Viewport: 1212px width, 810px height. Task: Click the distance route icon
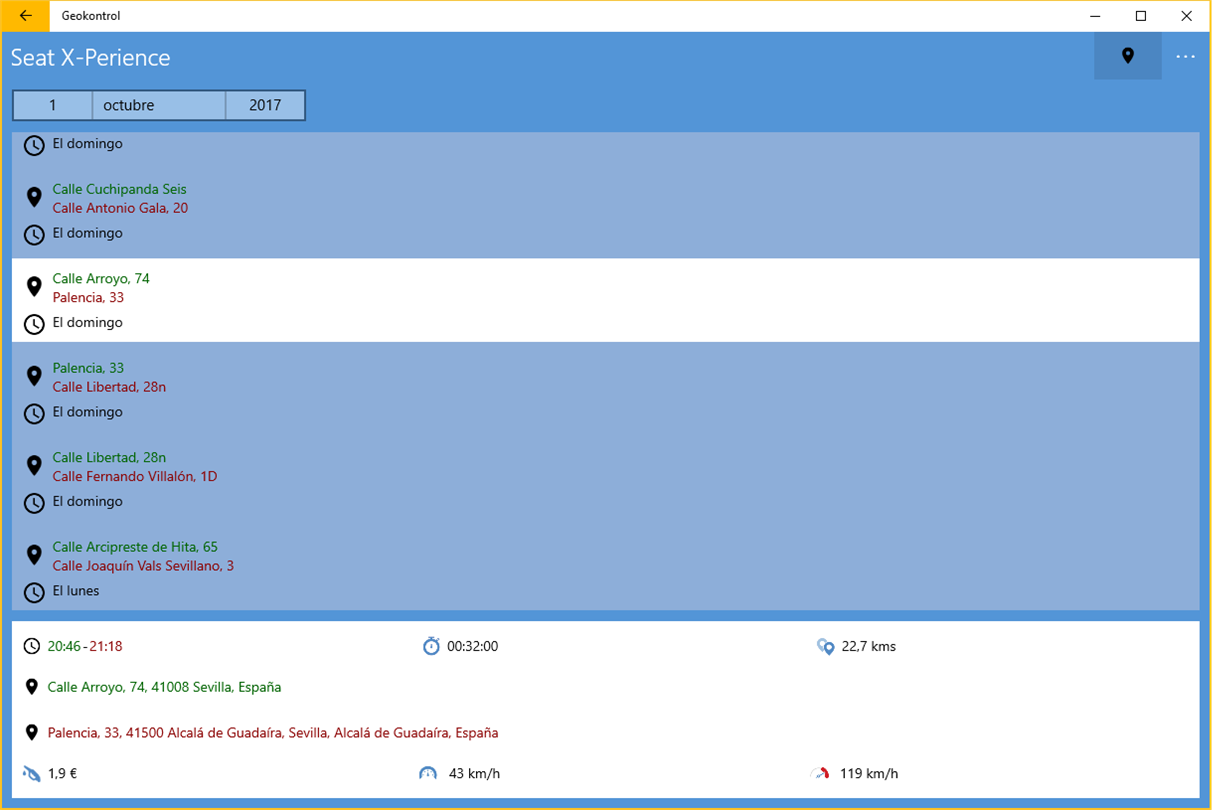coord(825,647)
